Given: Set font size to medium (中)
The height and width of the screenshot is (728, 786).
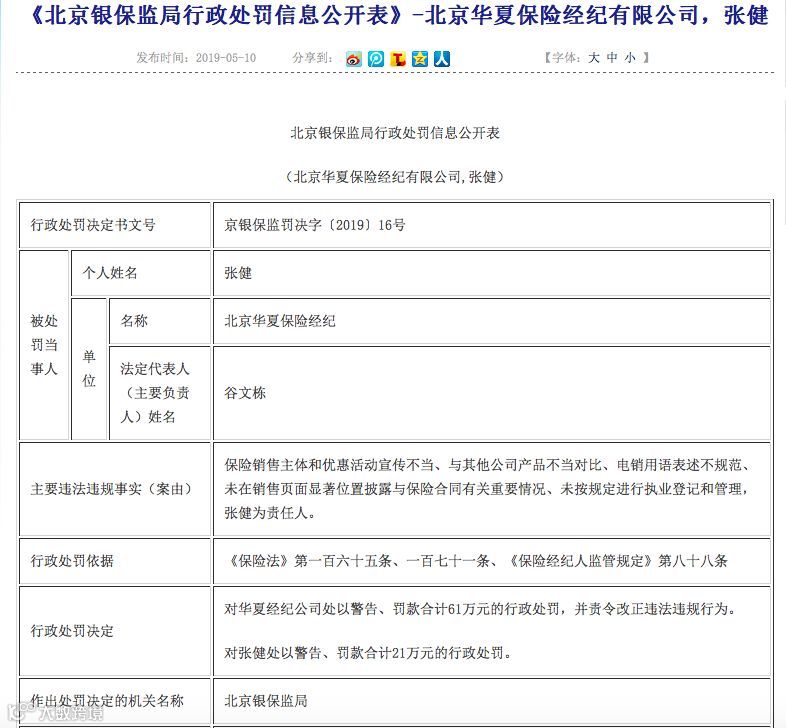Looking at the screenshot, I should tap(612, 58).
